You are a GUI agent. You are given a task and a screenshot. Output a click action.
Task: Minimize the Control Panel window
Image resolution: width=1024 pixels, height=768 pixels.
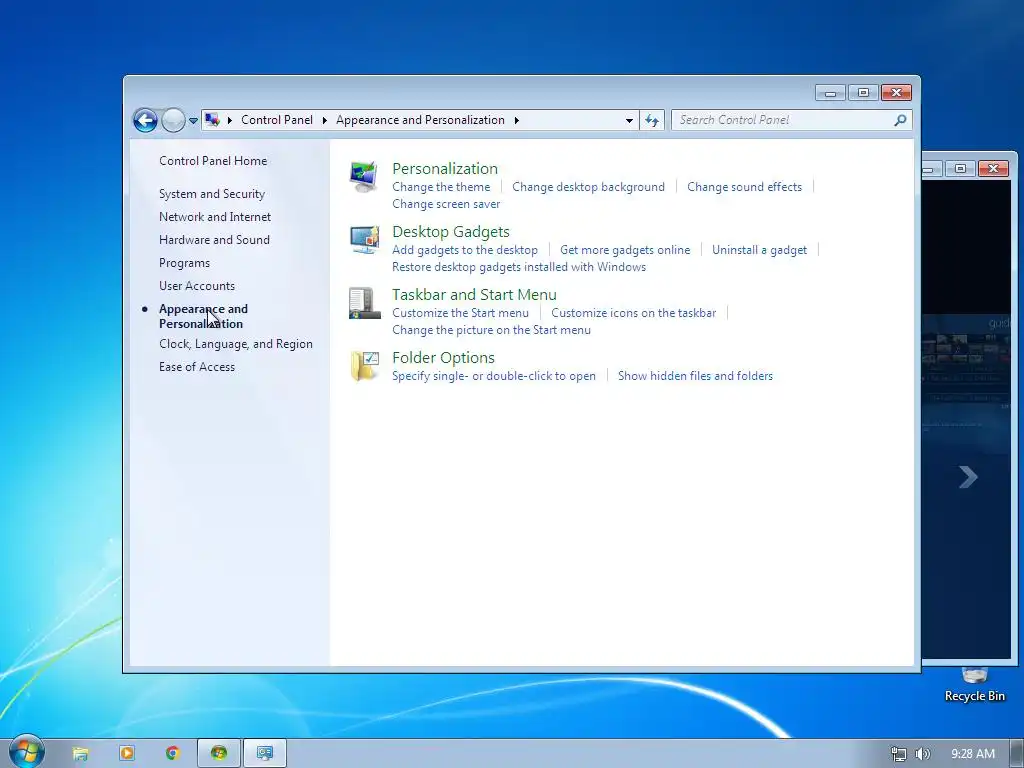[x=830, y=93]
